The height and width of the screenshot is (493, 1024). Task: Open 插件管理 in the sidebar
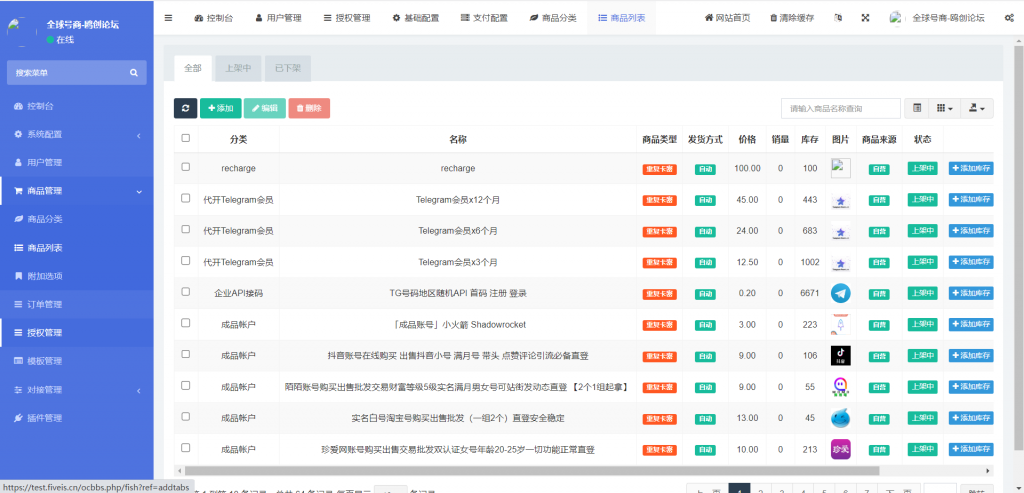point(76,418)
